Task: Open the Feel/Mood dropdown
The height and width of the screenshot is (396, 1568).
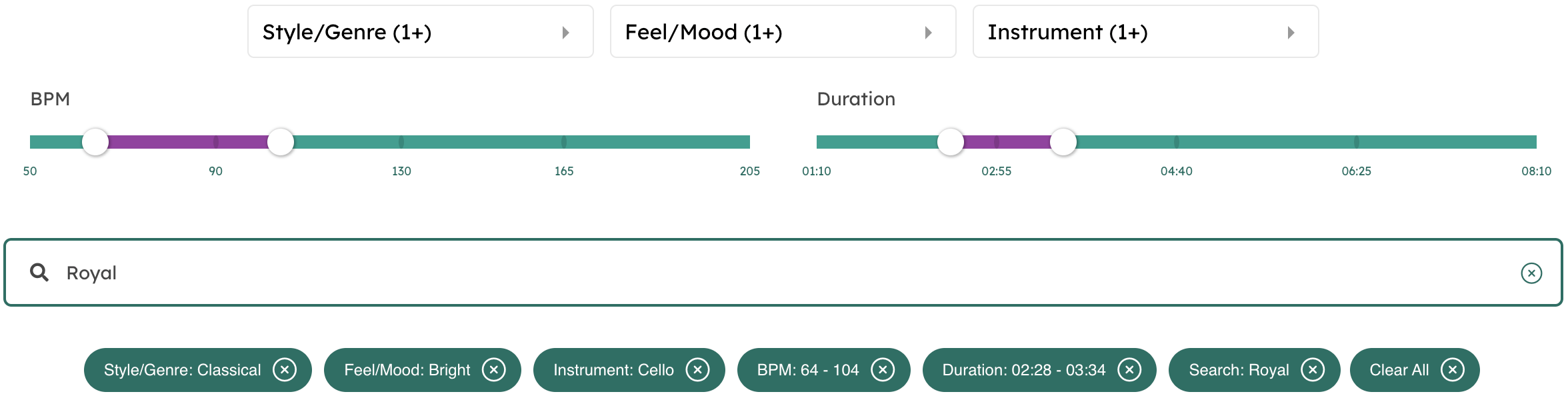Action: tap(783, 32)
